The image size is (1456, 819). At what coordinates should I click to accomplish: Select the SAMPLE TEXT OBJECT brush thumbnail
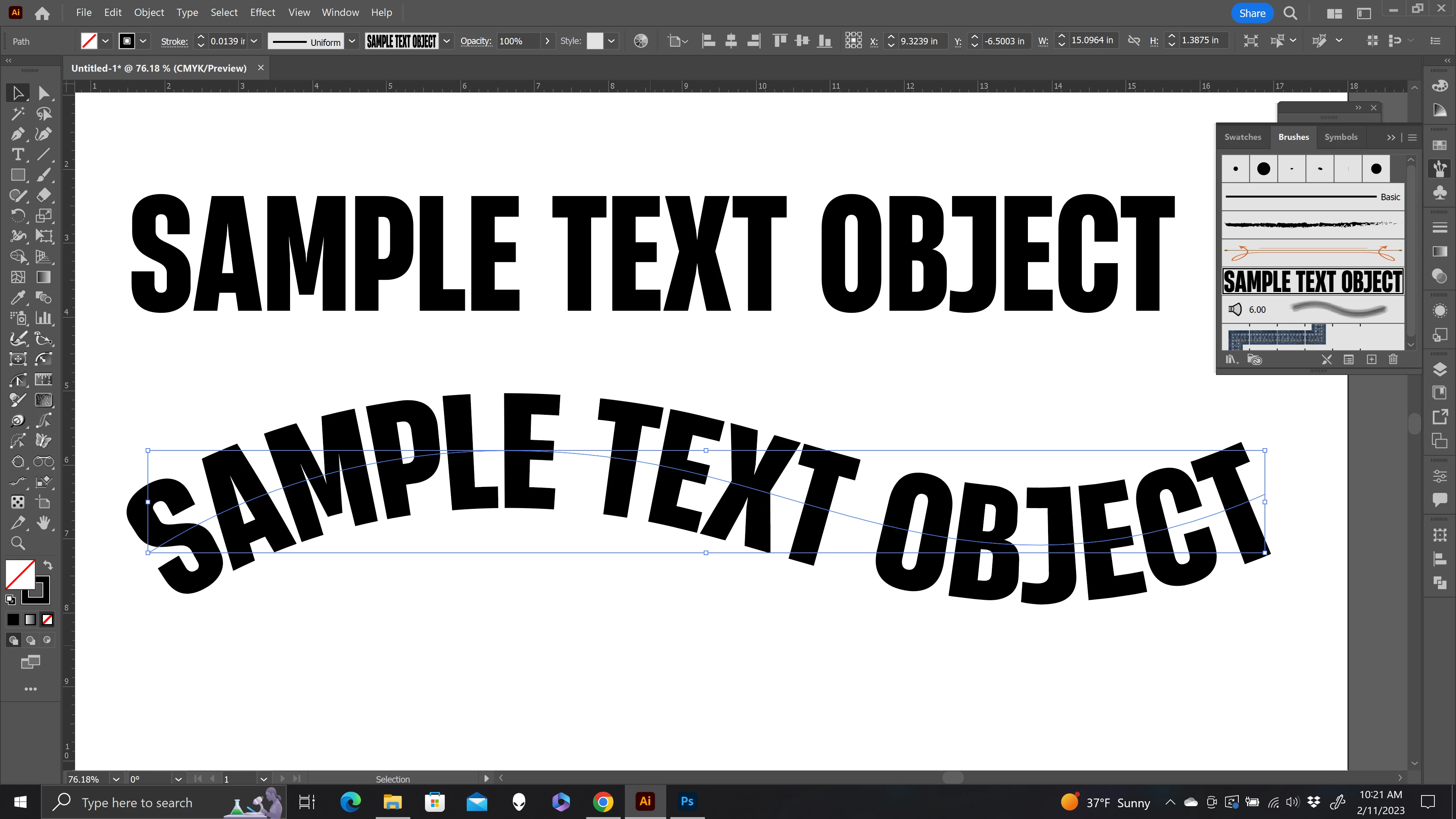pos(1312,281)
